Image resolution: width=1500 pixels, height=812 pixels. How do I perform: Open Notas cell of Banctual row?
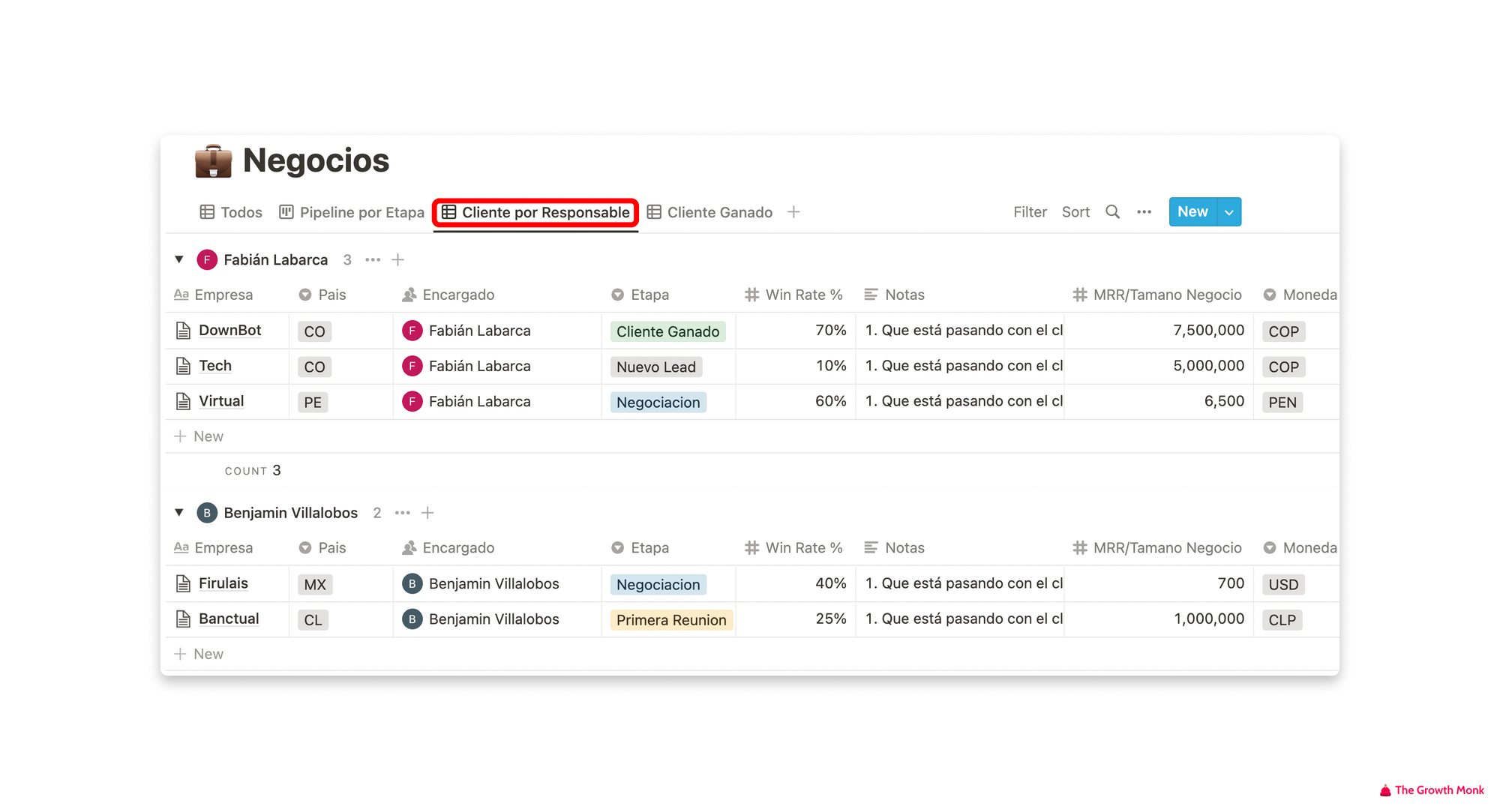pos(960,619)
